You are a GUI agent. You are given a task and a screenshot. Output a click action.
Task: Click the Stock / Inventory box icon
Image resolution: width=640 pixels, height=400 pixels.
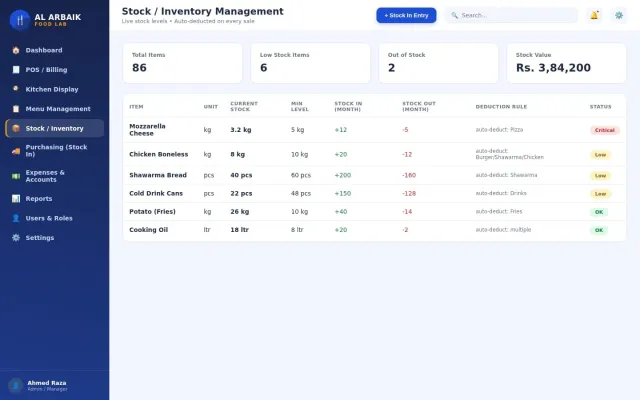pyautogui.click(x=16, y=128)
